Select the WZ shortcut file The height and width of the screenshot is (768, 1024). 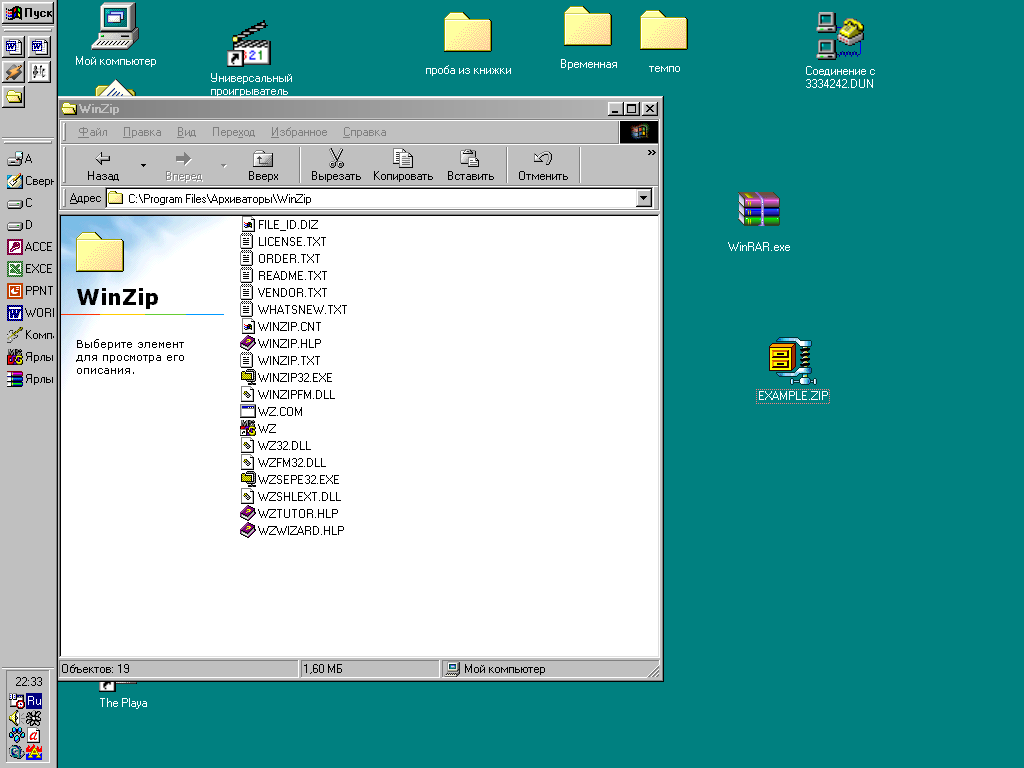point(259,428)
